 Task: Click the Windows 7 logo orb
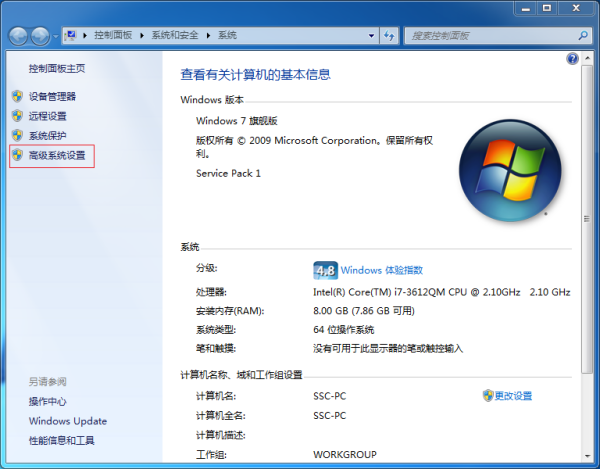click(x=510, y=171)
